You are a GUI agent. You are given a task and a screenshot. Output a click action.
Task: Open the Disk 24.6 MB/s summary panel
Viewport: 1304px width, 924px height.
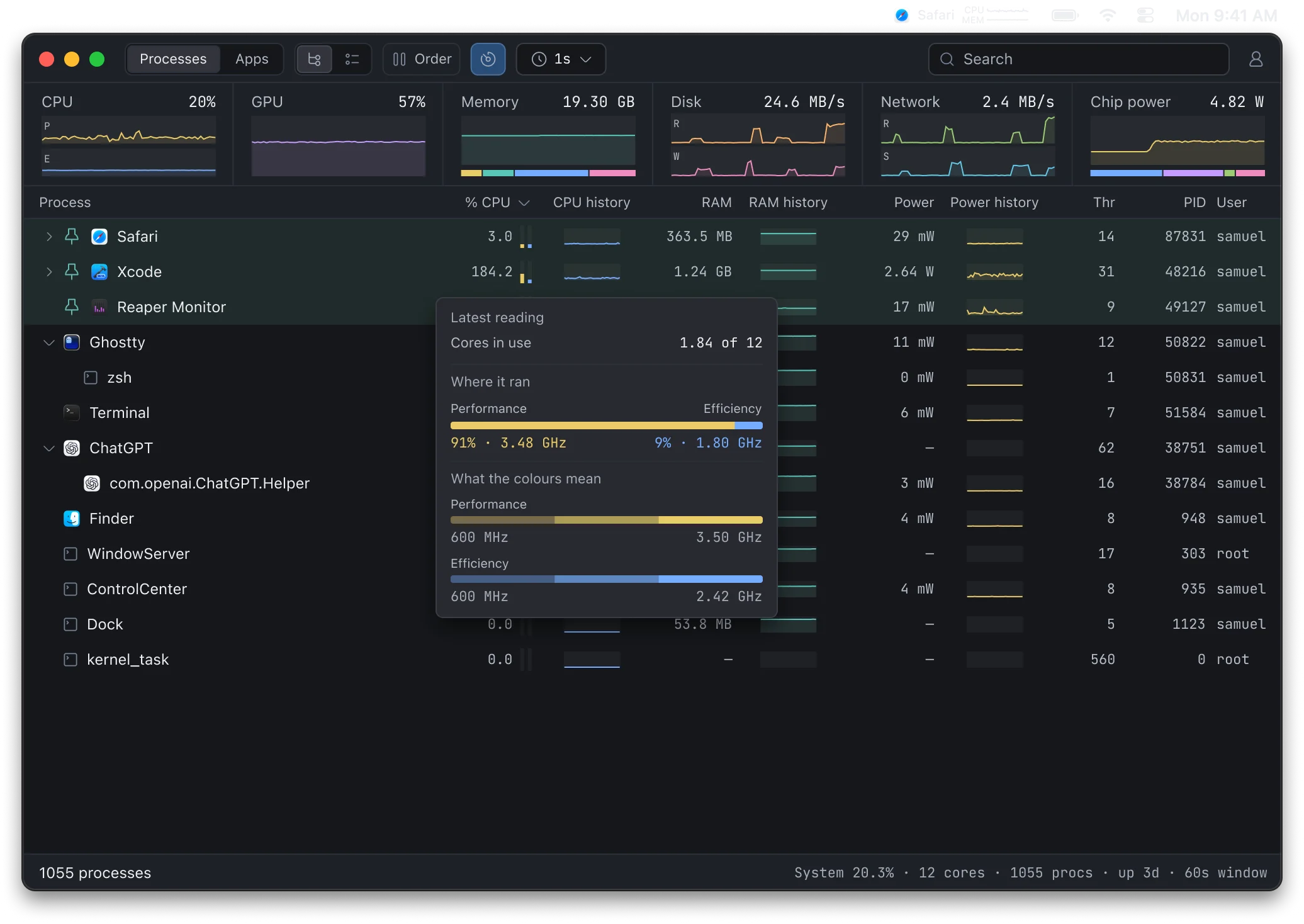coord(758,135)
